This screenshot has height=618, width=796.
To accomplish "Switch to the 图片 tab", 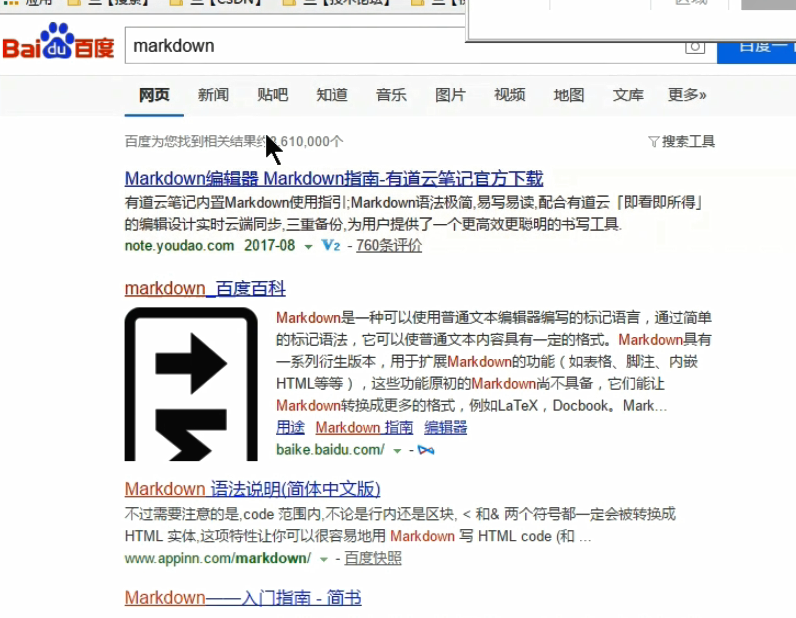I will (450, 95).
